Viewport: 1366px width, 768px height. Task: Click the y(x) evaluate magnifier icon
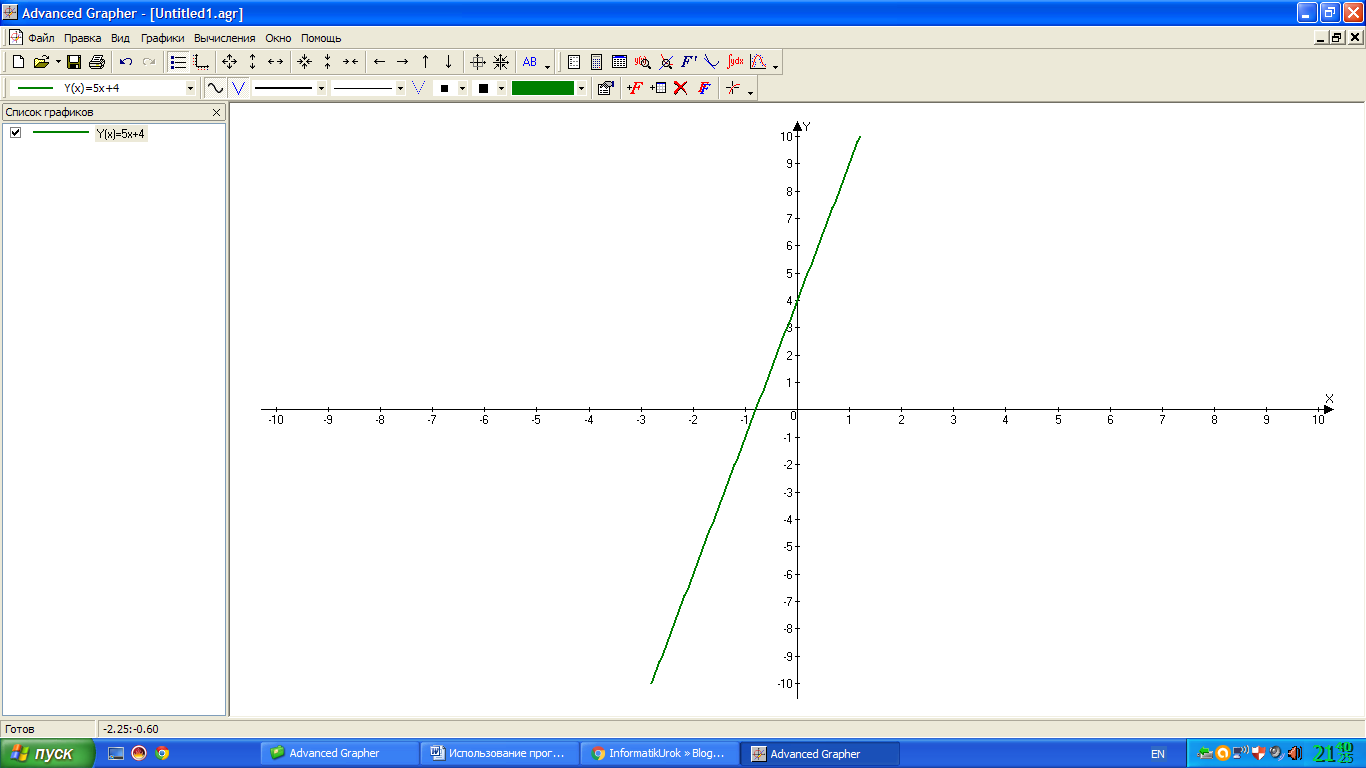tap(642, 62)
